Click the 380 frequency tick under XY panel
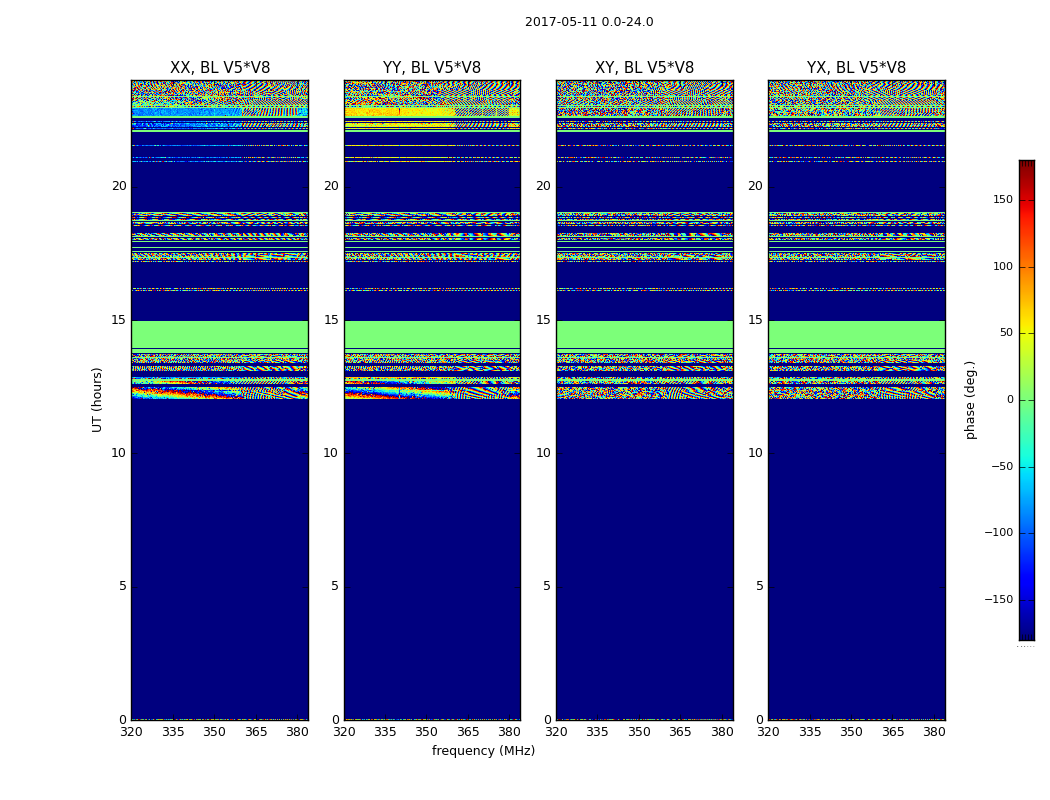 pos(722,732)
